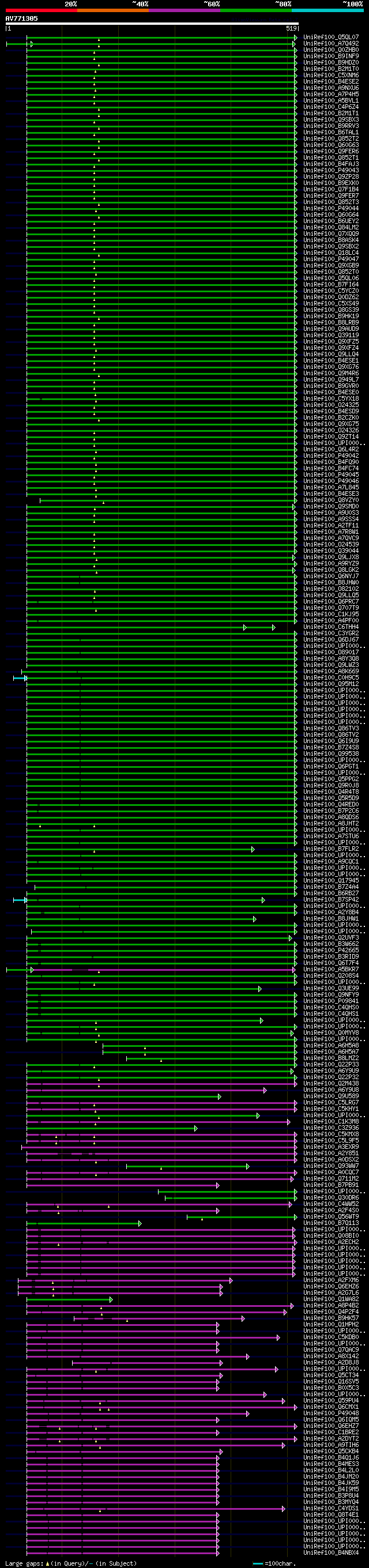The width and height of the screenshot is (369, 1568).
Task: Open hit UniRef100_A7P4H5
Action: coord(332,95)
